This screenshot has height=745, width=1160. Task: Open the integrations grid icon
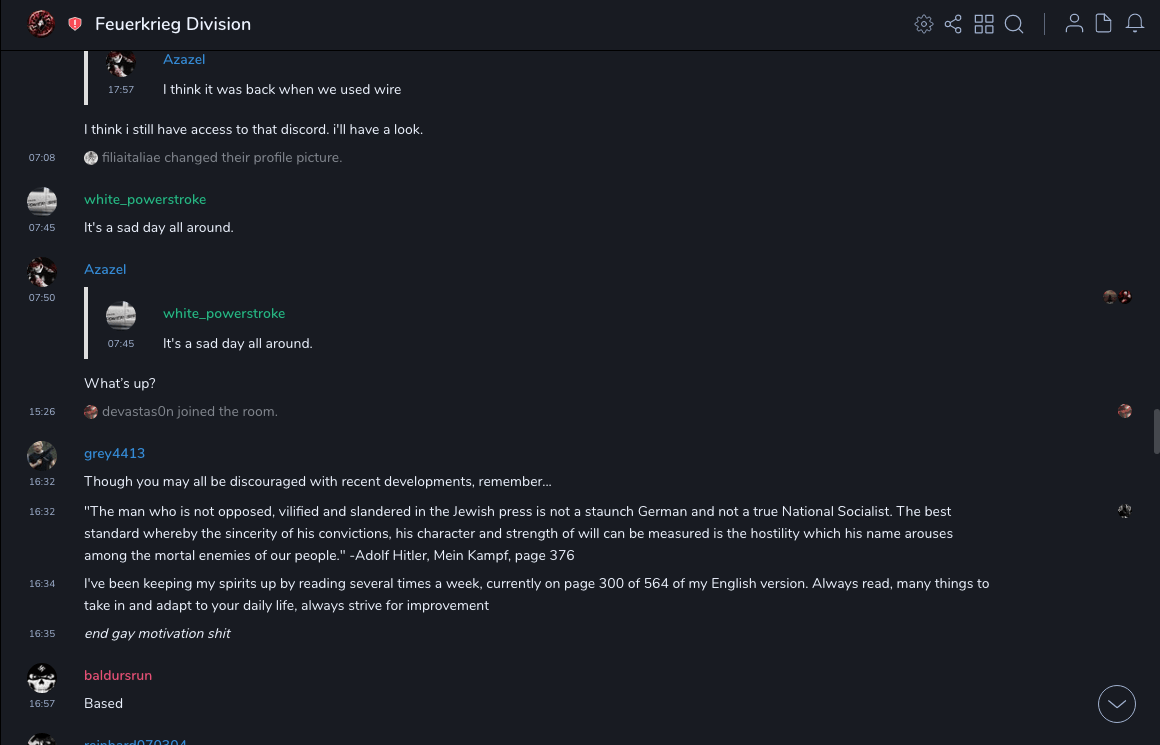[x=984, y=24]
